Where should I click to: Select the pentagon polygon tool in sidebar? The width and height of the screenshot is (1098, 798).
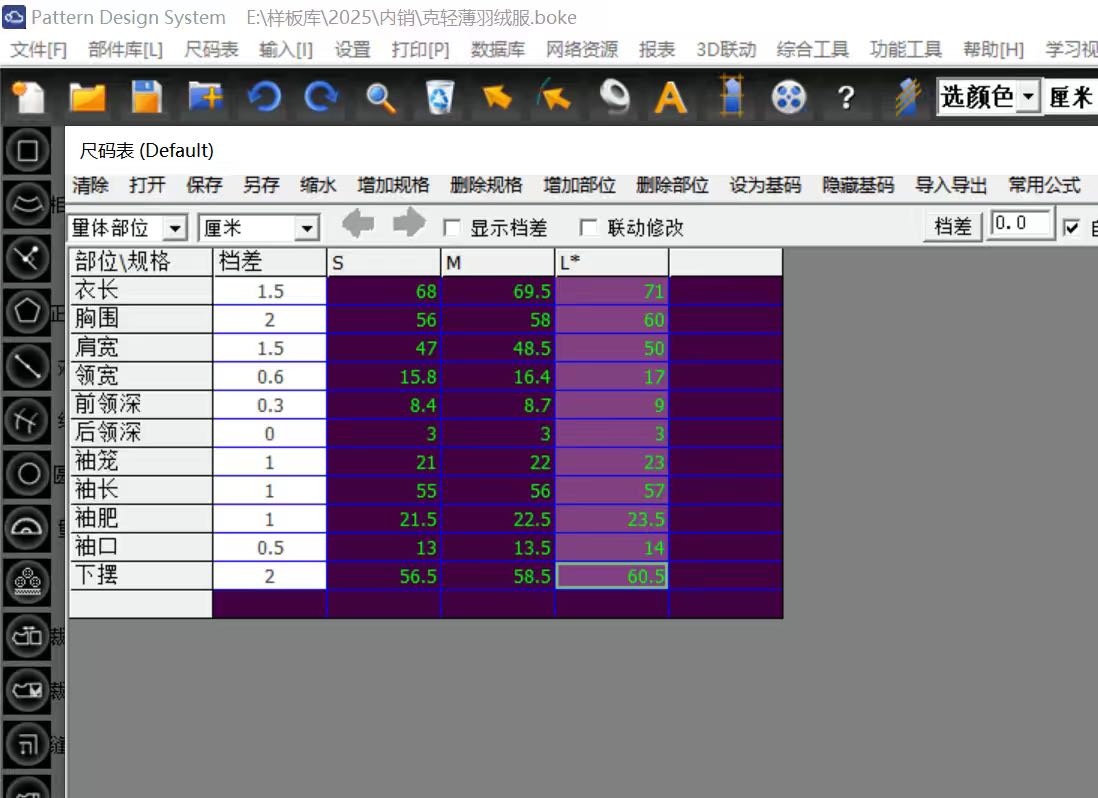click(28, 312)
